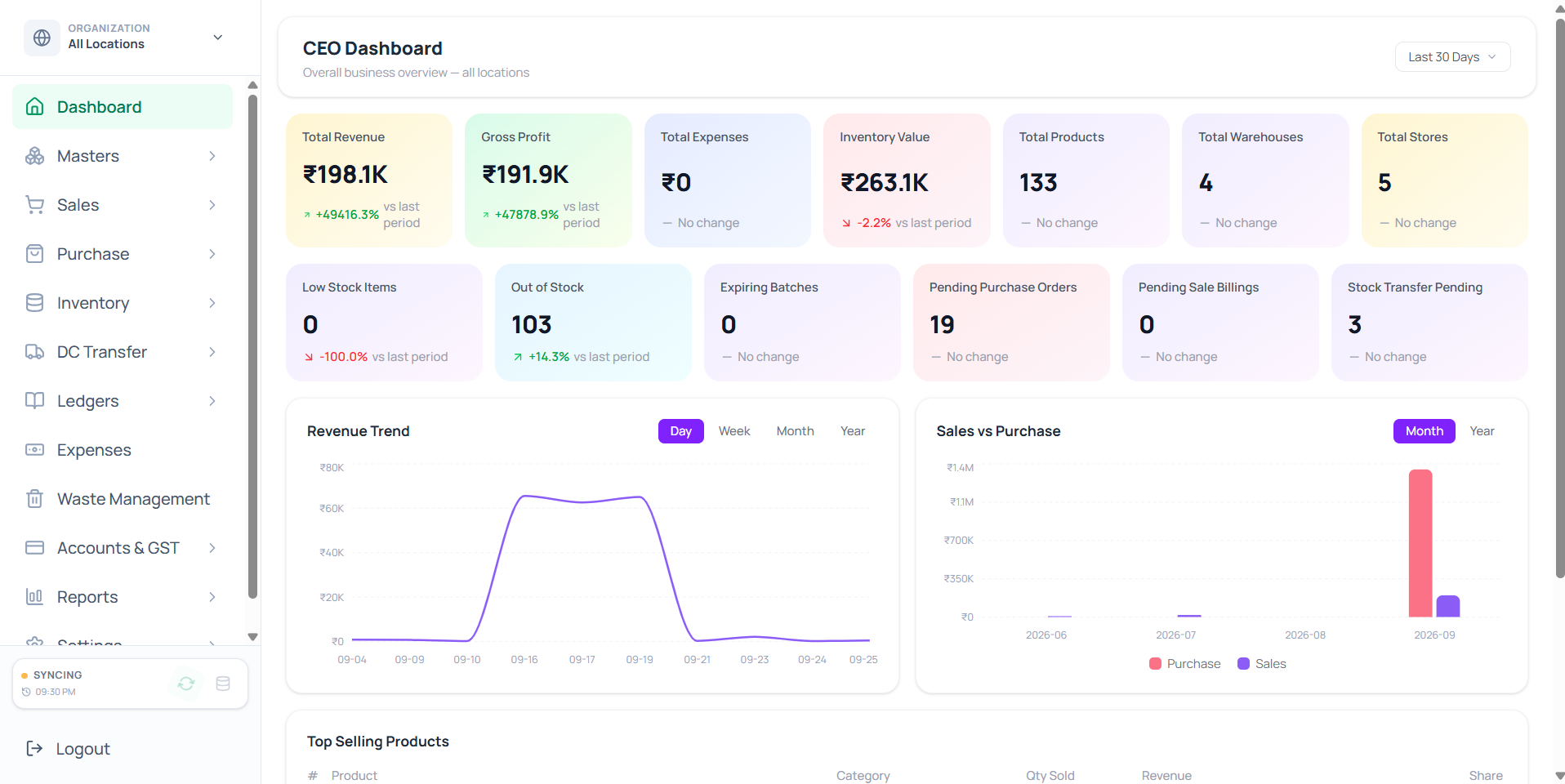Expand the Inventory submenu chevron

point(212,303)
